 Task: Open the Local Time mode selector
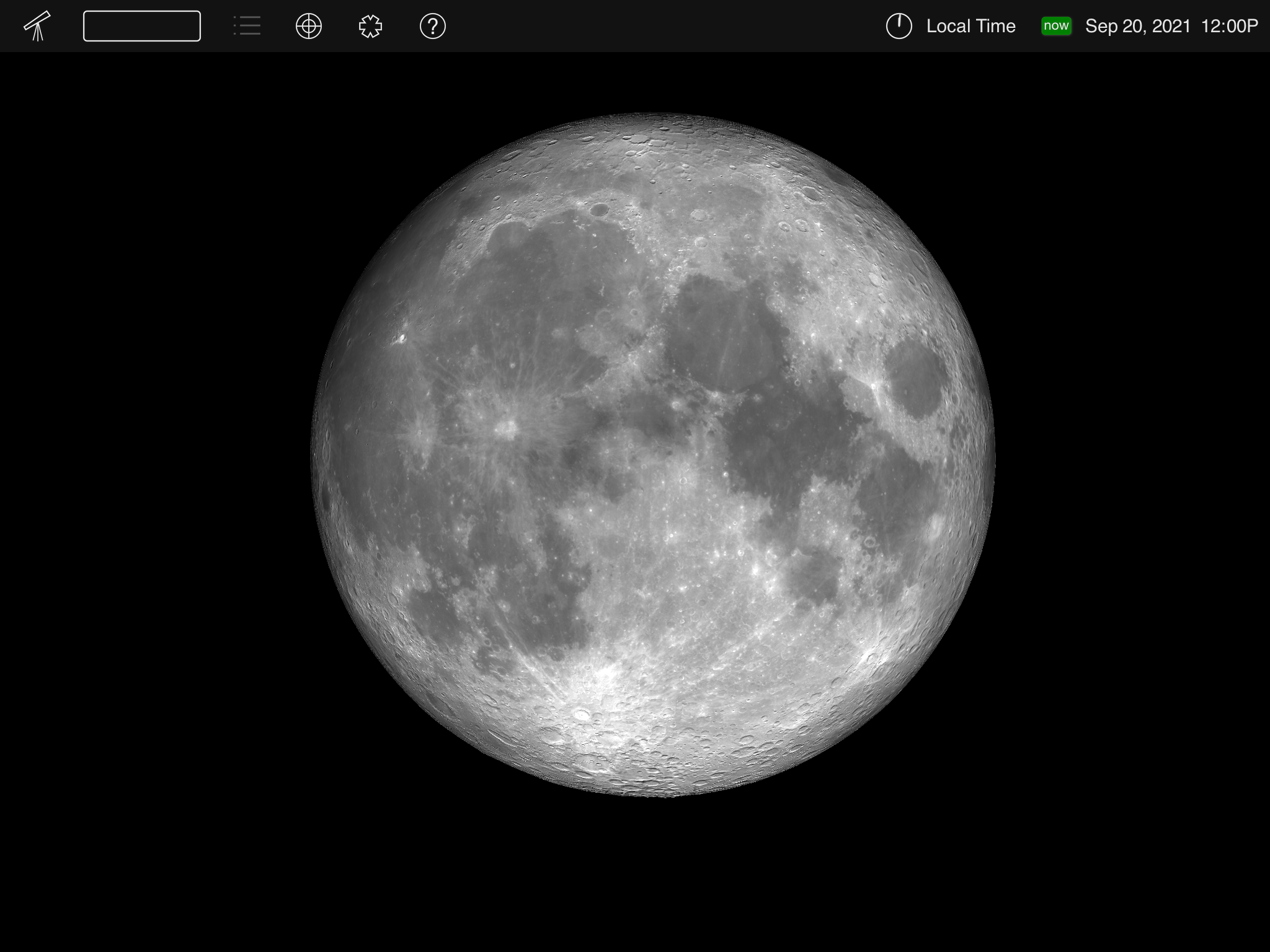pos(970,26)
